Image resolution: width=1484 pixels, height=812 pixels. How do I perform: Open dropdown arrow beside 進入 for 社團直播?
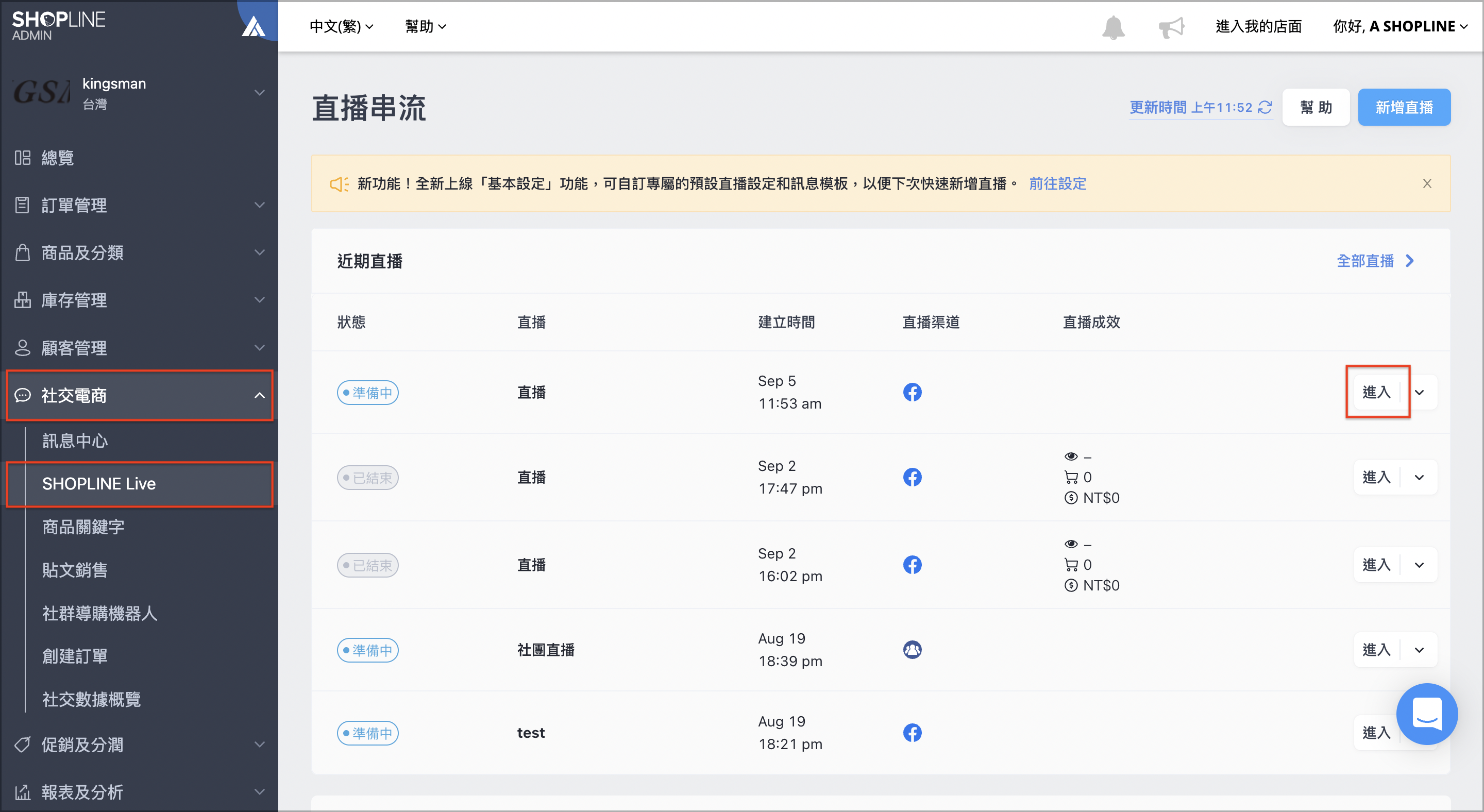(x=1420, y=650)
